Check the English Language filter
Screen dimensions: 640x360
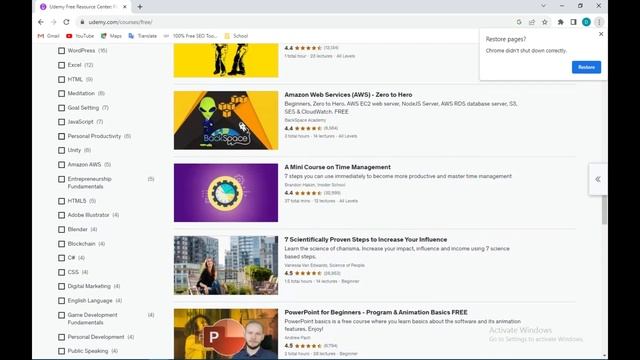[x=62, y=300]
